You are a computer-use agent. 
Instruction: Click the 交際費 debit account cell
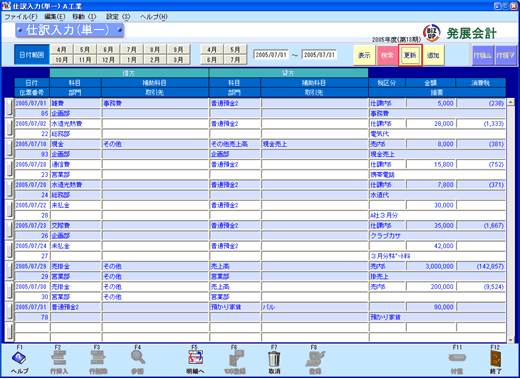(x=75, y=226)
